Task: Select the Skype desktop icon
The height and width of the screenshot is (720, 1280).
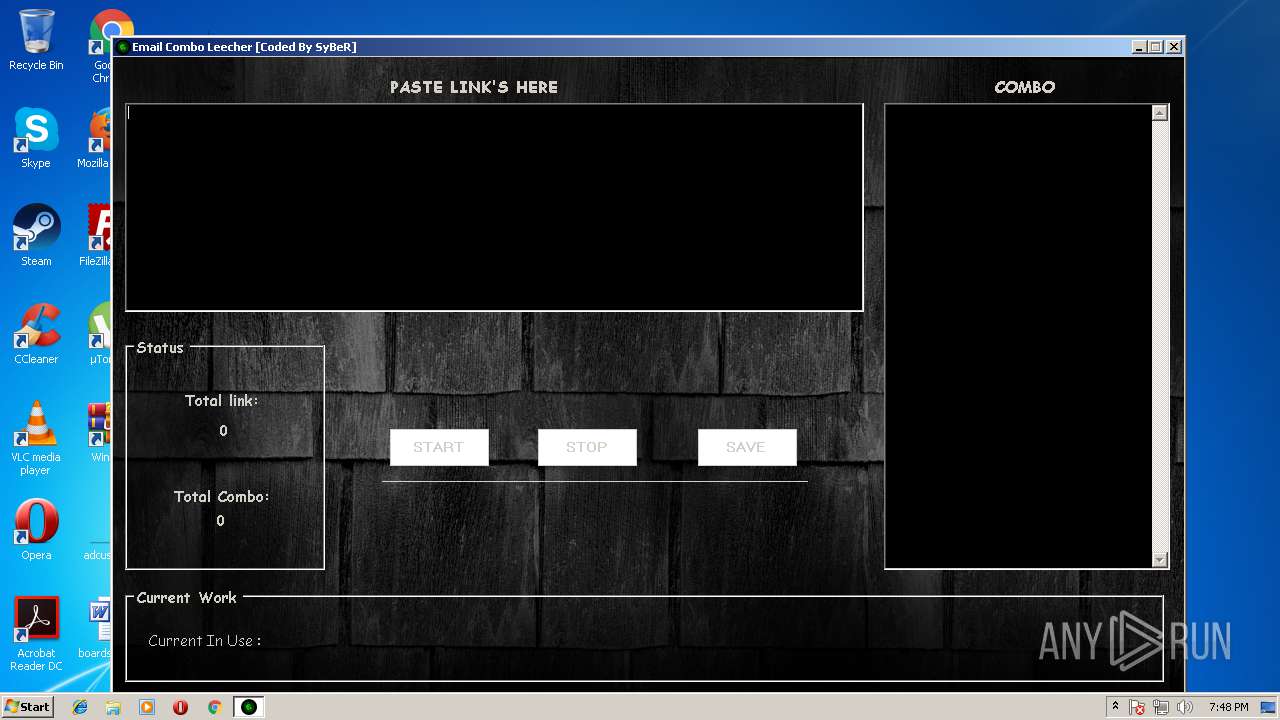Action: pyautogui.click(x=36, y=138)
